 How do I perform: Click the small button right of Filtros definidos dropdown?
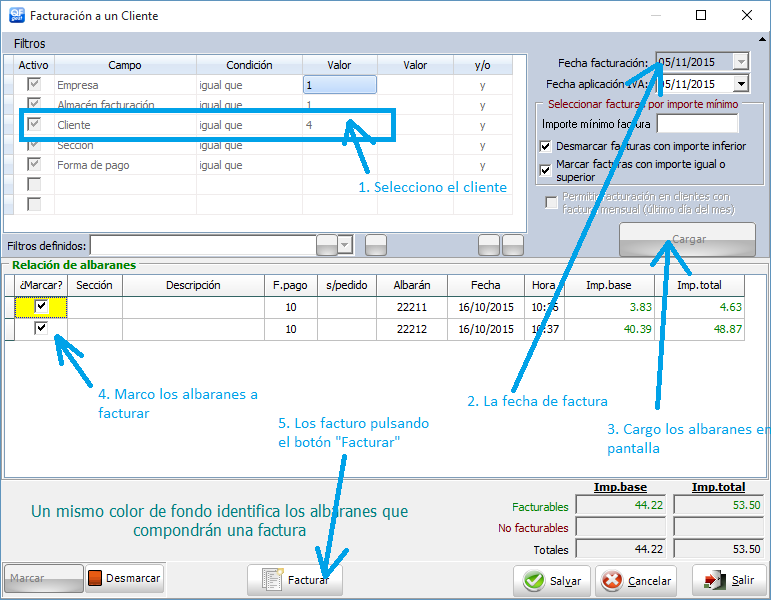point(376,245)
